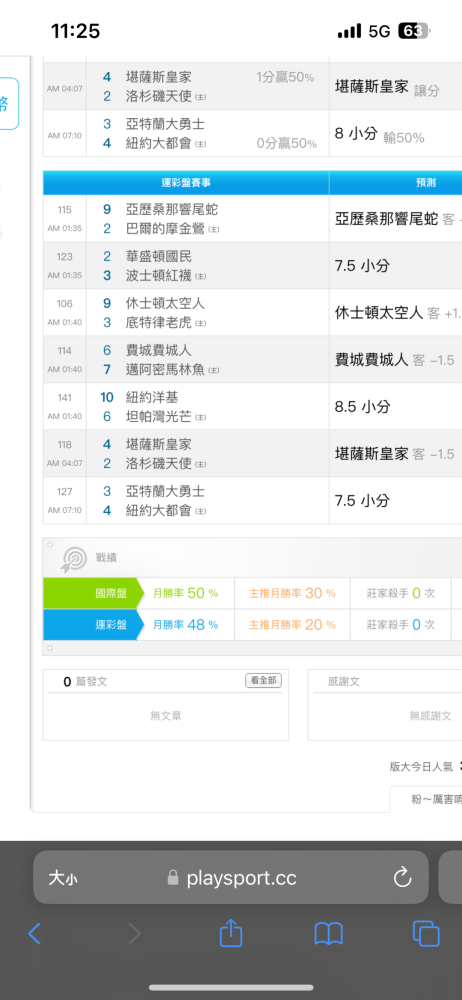Tap 月勝率 50 % in 國際盤 row

tap(186, 593)
